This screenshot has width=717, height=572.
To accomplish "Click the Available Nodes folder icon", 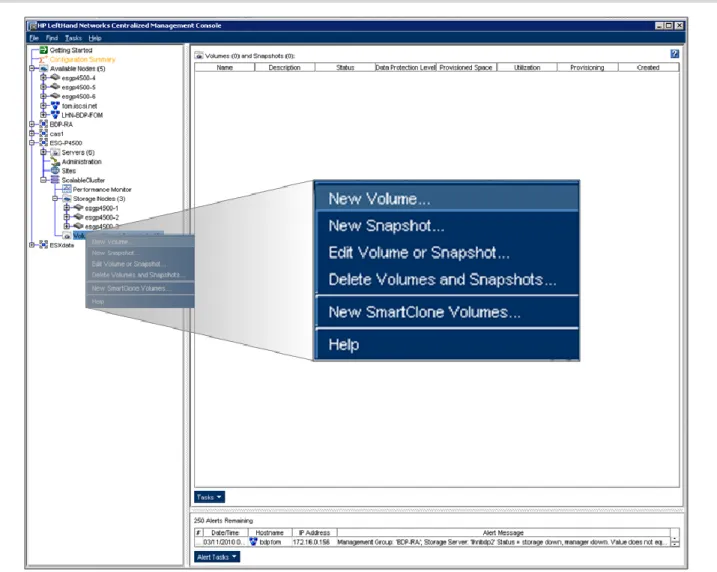I will [43, 69].
